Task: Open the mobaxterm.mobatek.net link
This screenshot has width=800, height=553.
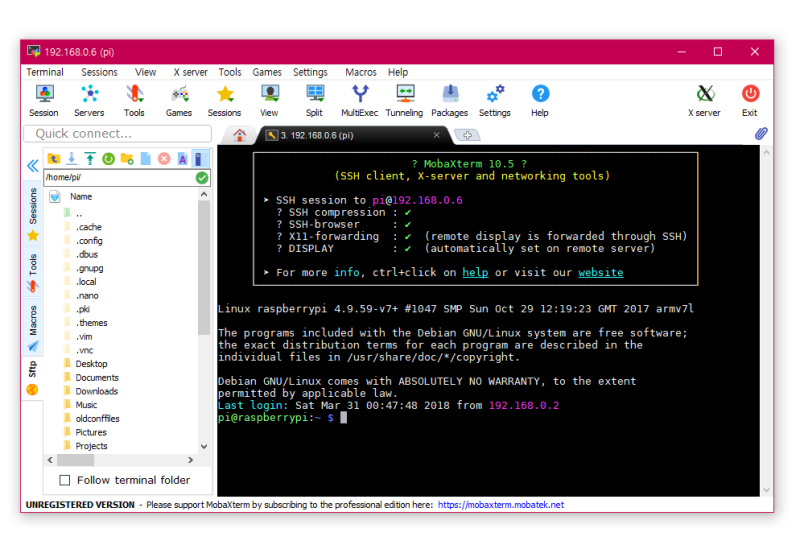Action: point(501,505)
